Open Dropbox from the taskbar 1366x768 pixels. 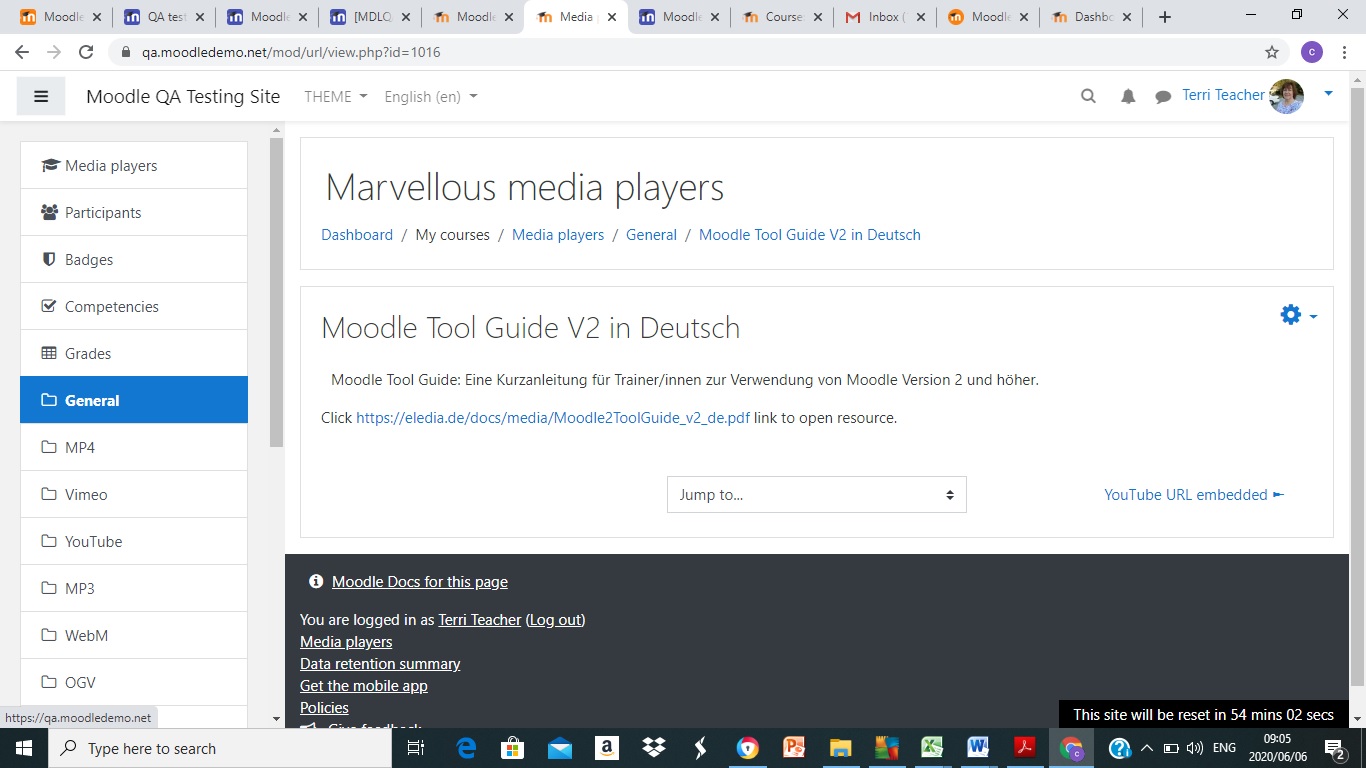pos(654,748)
